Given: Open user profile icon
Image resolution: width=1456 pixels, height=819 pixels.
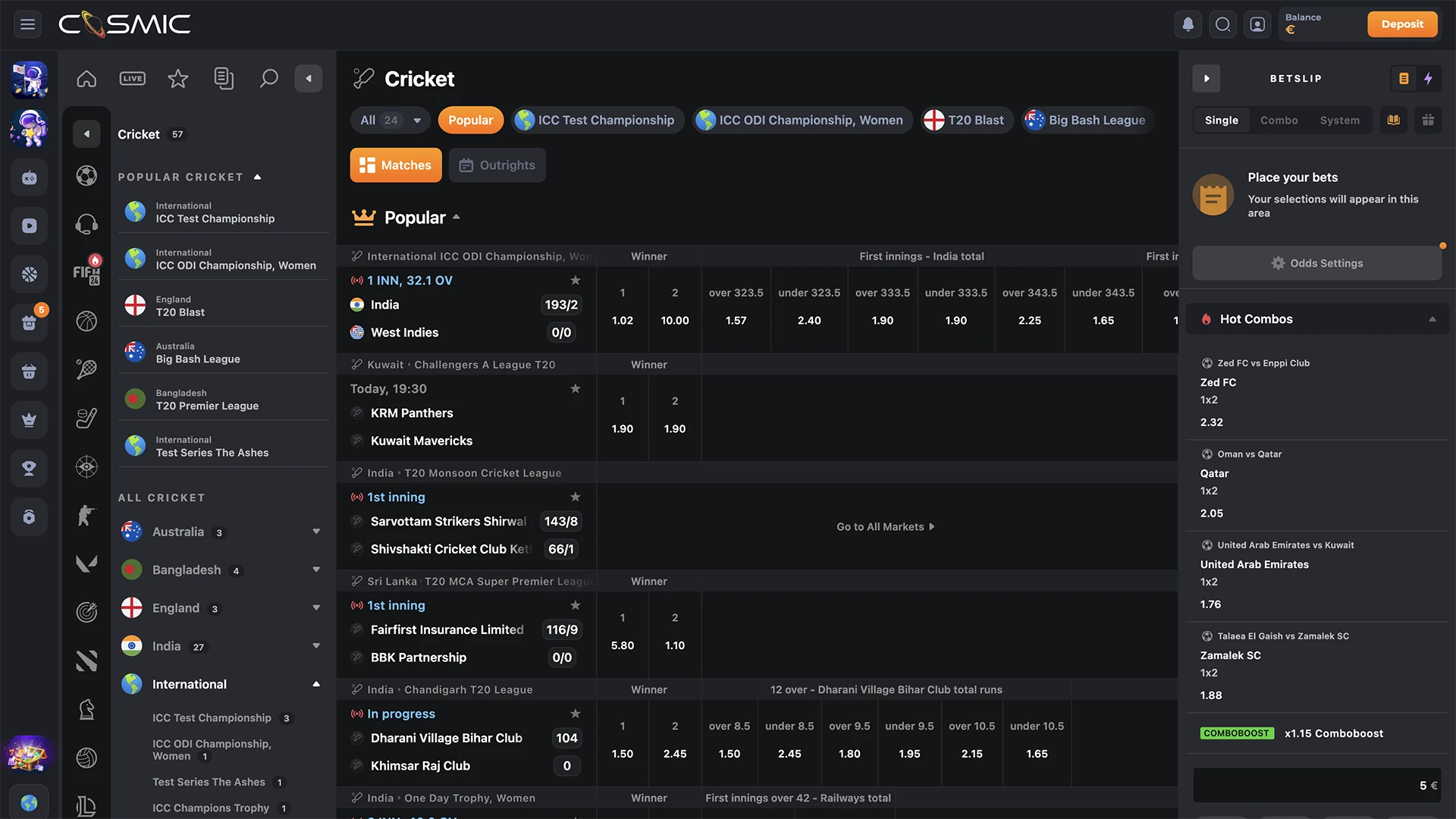Looking at the screenshot, I should pos(1257,24).
